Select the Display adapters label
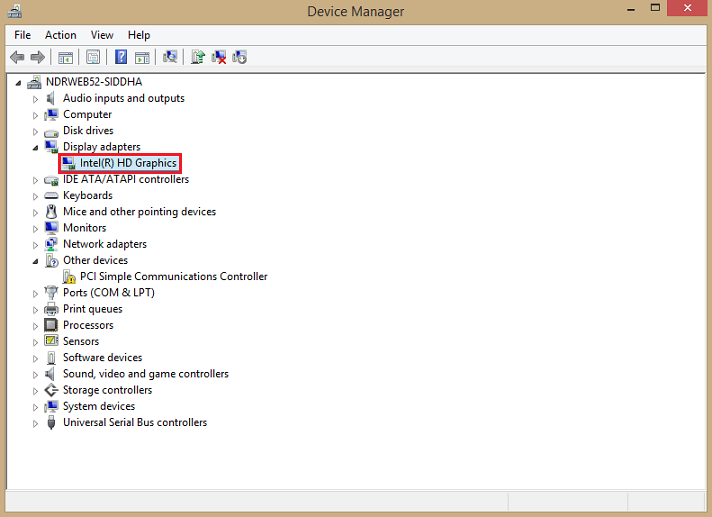This screenshot has height=517, width=712. coord(102,147)
